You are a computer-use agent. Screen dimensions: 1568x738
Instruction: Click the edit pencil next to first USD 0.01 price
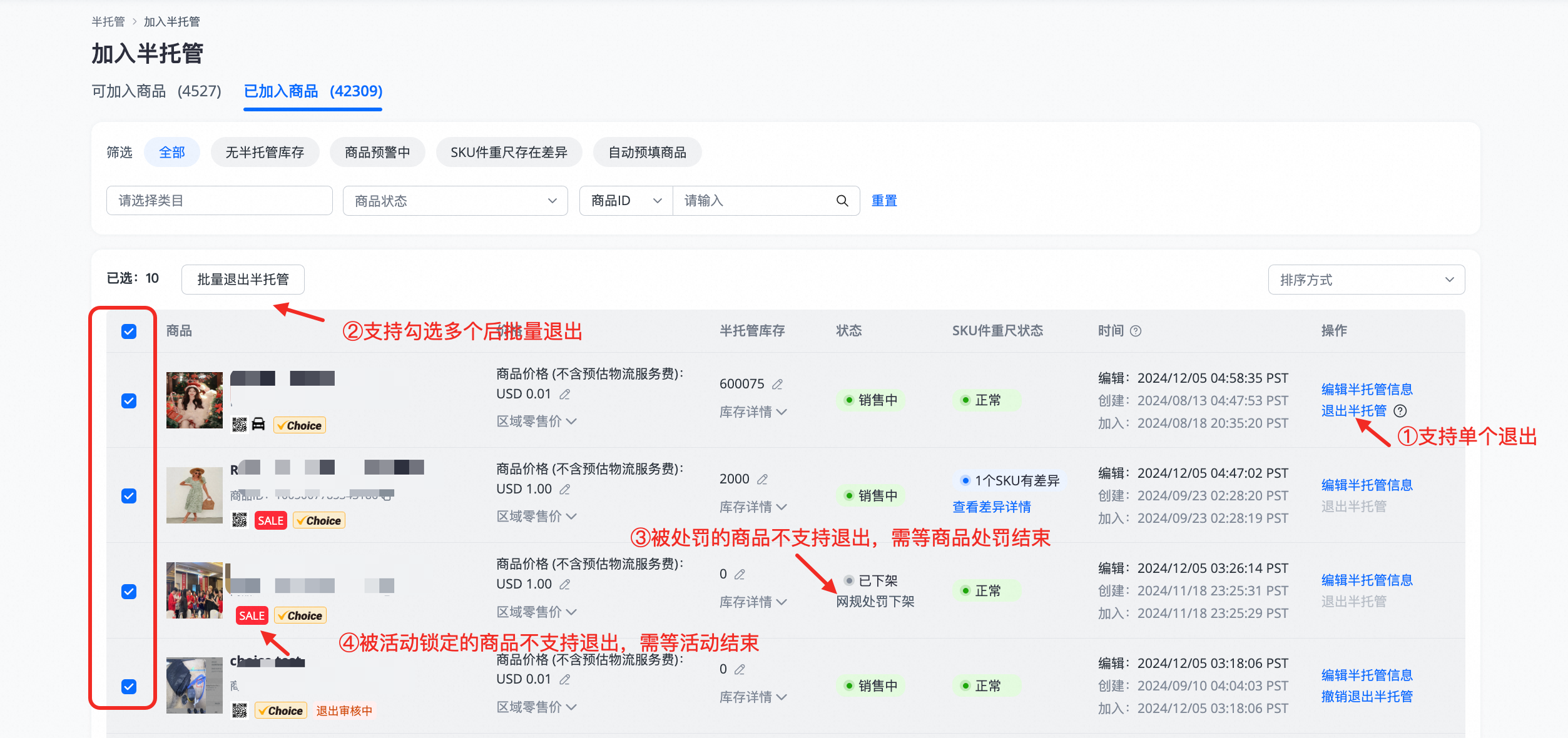564,394
